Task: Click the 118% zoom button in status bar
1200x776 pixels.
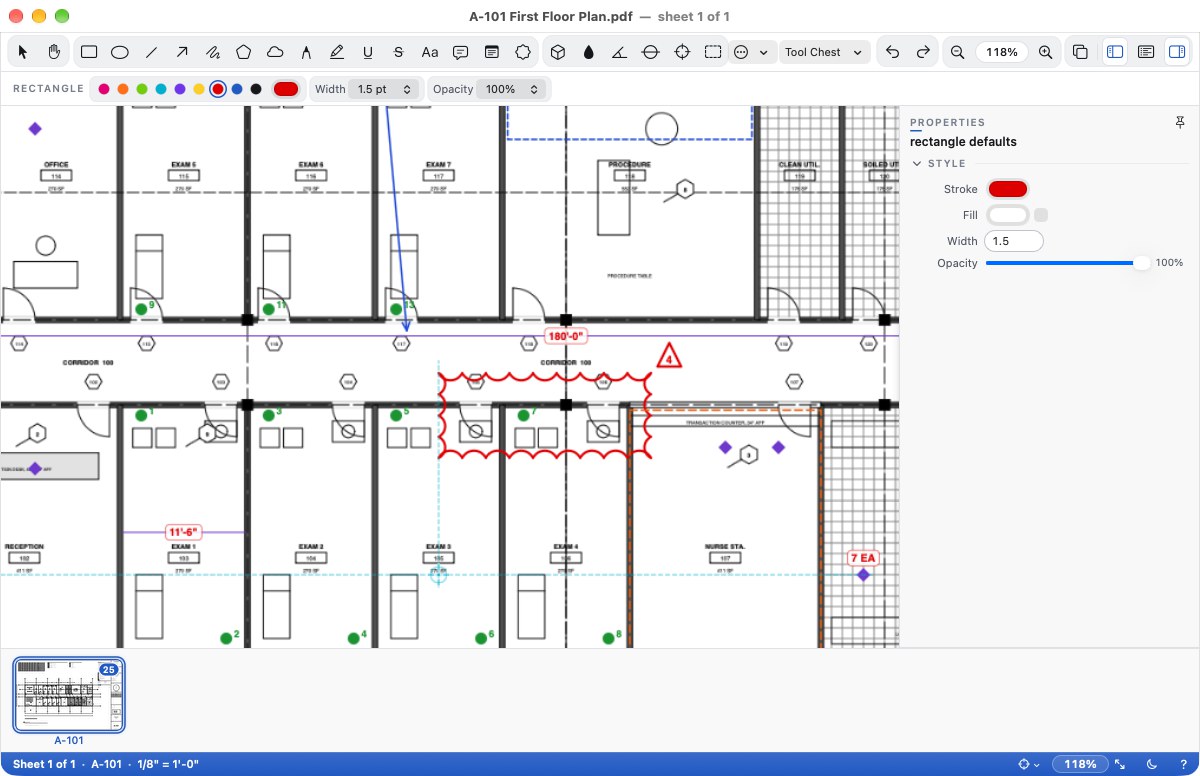Action: click(1080, 764)
